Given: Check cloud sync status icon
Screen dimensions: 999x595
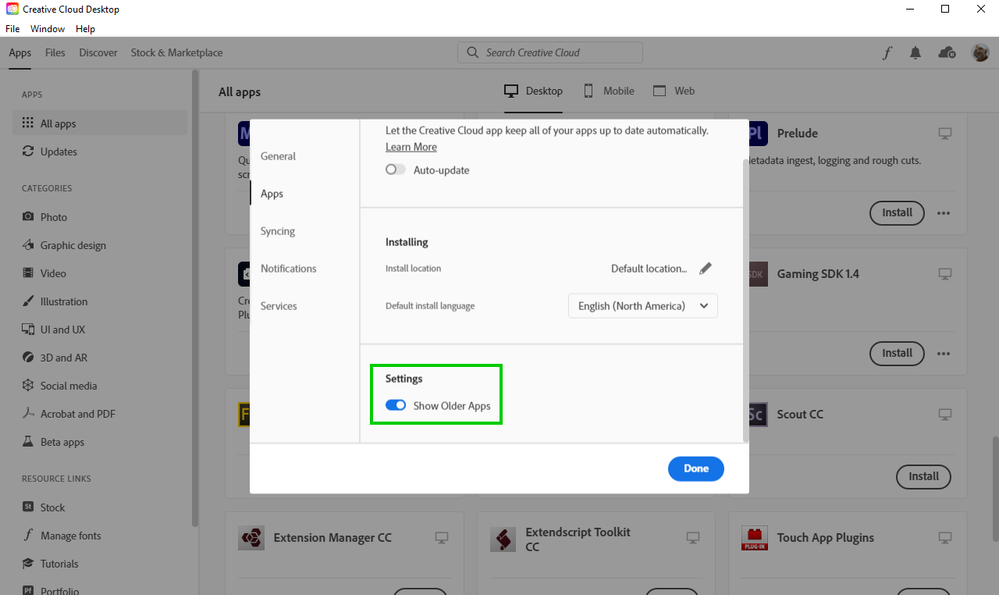Looking at the screenshot, I should coord(947,53).
